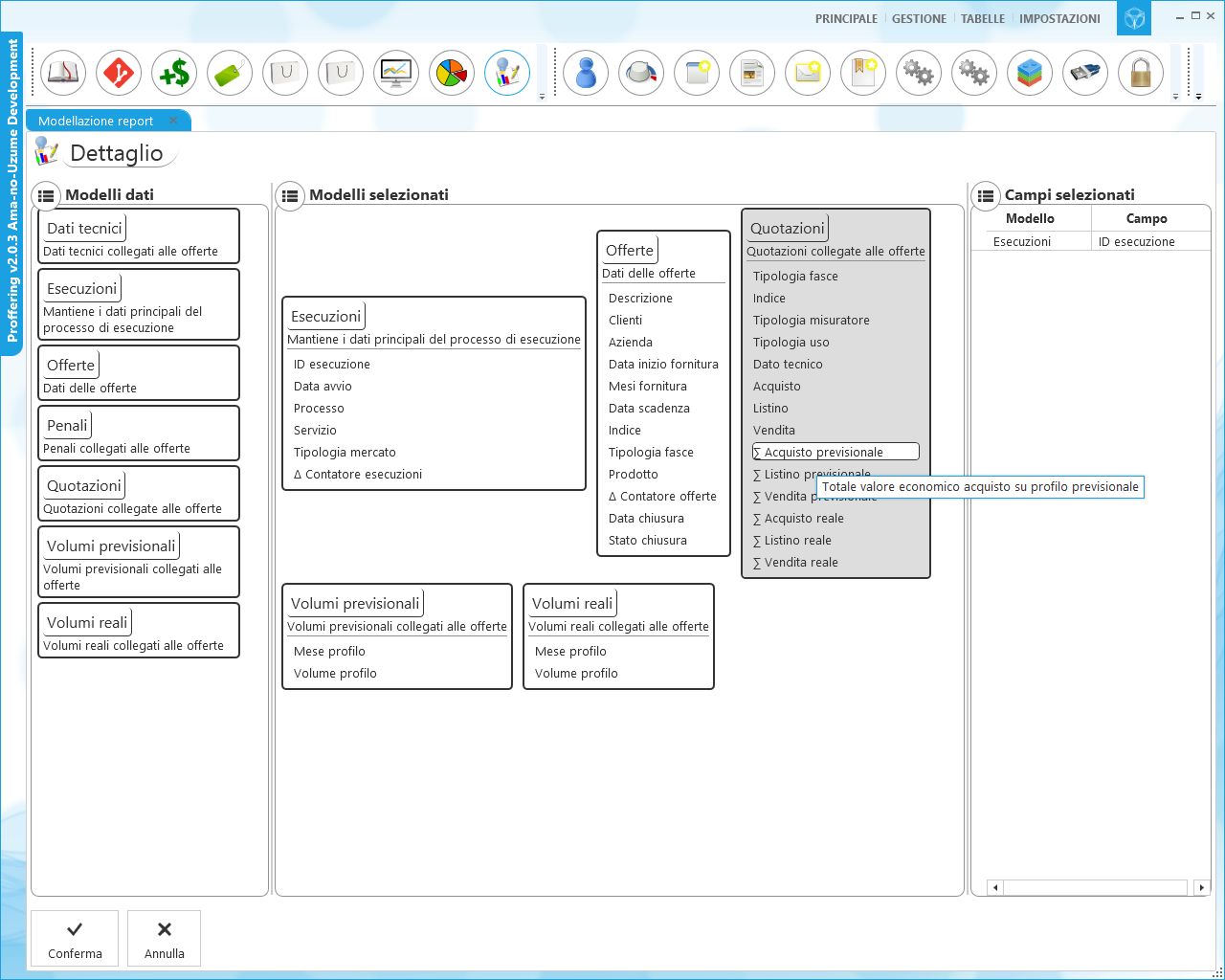Select the green price tag icon
The width and height of the screenshot is (1225, 980).
click(x=230, y=73)
